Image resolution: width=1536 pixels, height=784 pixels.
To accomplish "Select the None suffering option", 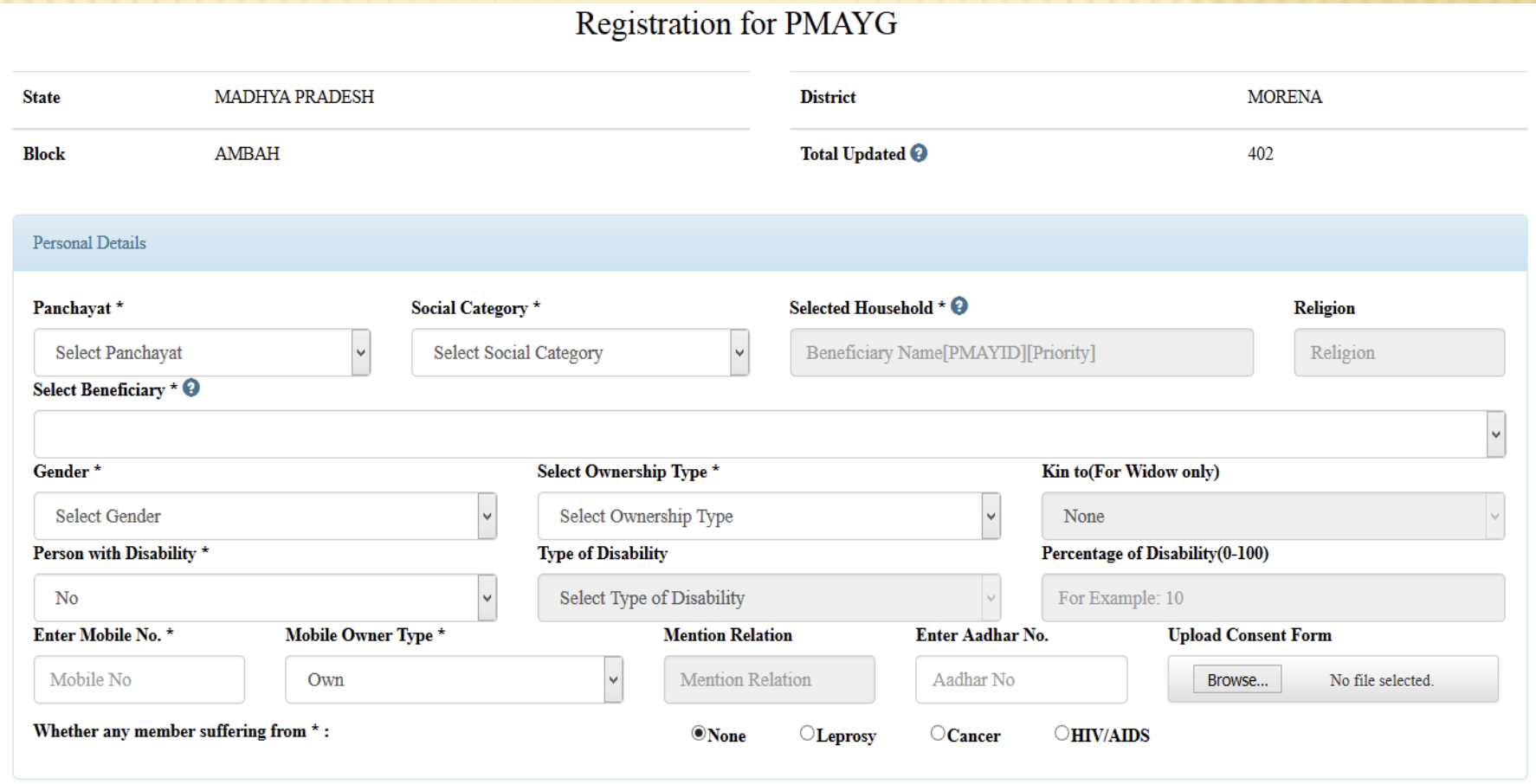I will point(699,733).
